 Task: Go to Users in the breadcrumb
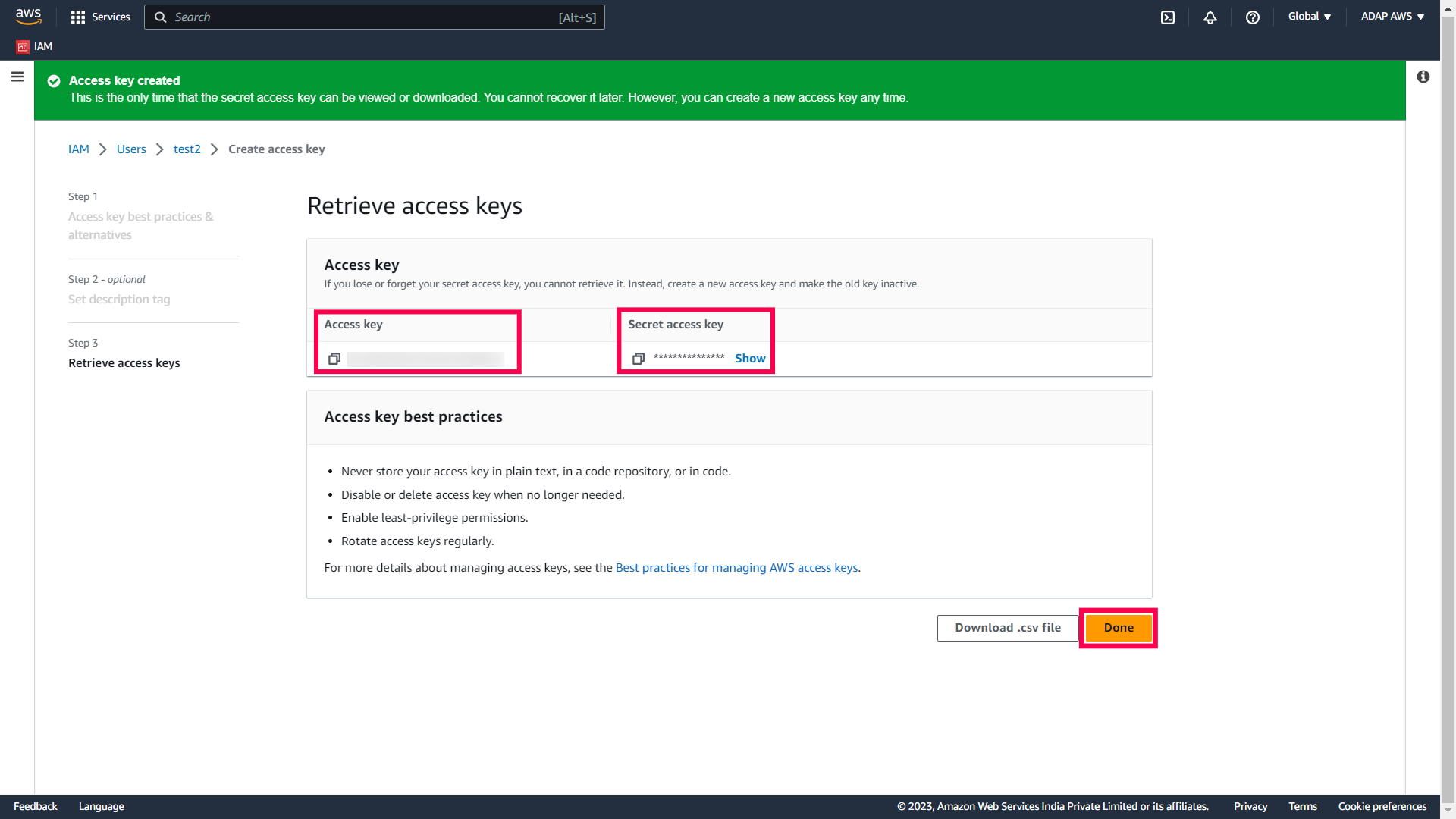[131, 149]
